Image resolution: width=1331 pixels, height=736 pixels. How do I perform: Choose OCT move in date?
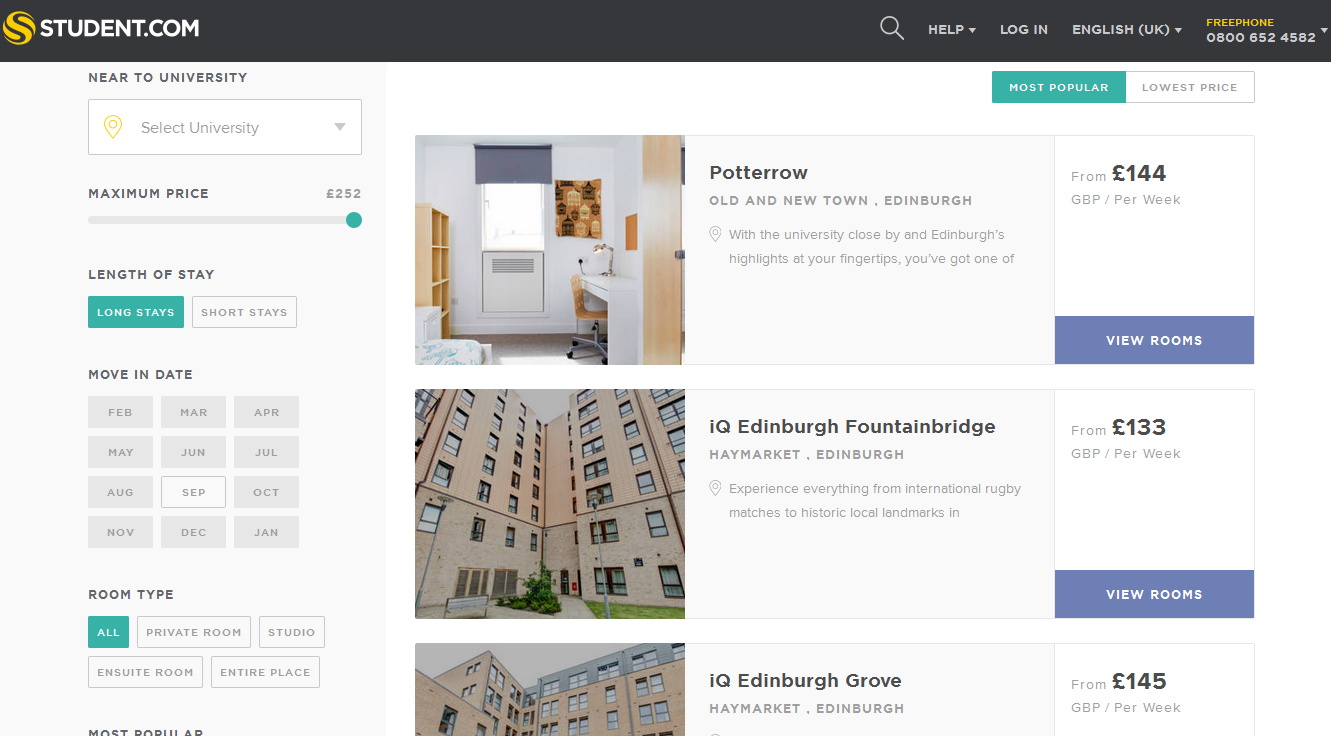(x=266, y=492)
